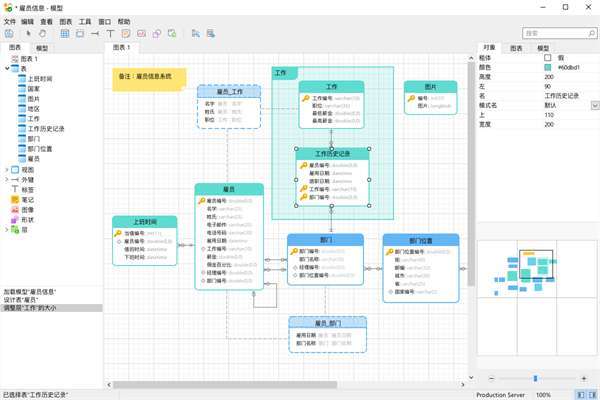
Task: Select 图表 1 item in the tree
Action: (x=29, y=59)
